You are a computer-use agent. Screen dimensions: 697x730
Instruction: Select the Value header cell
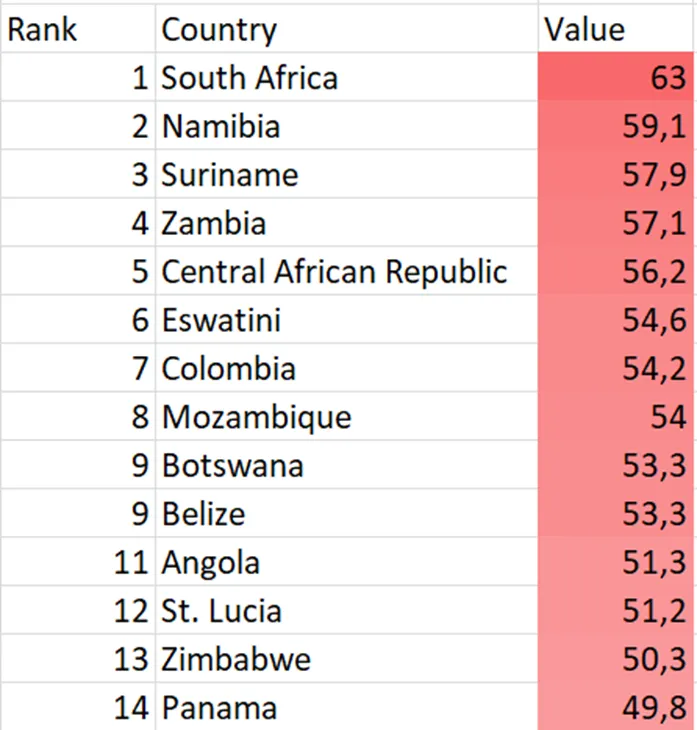616,28
